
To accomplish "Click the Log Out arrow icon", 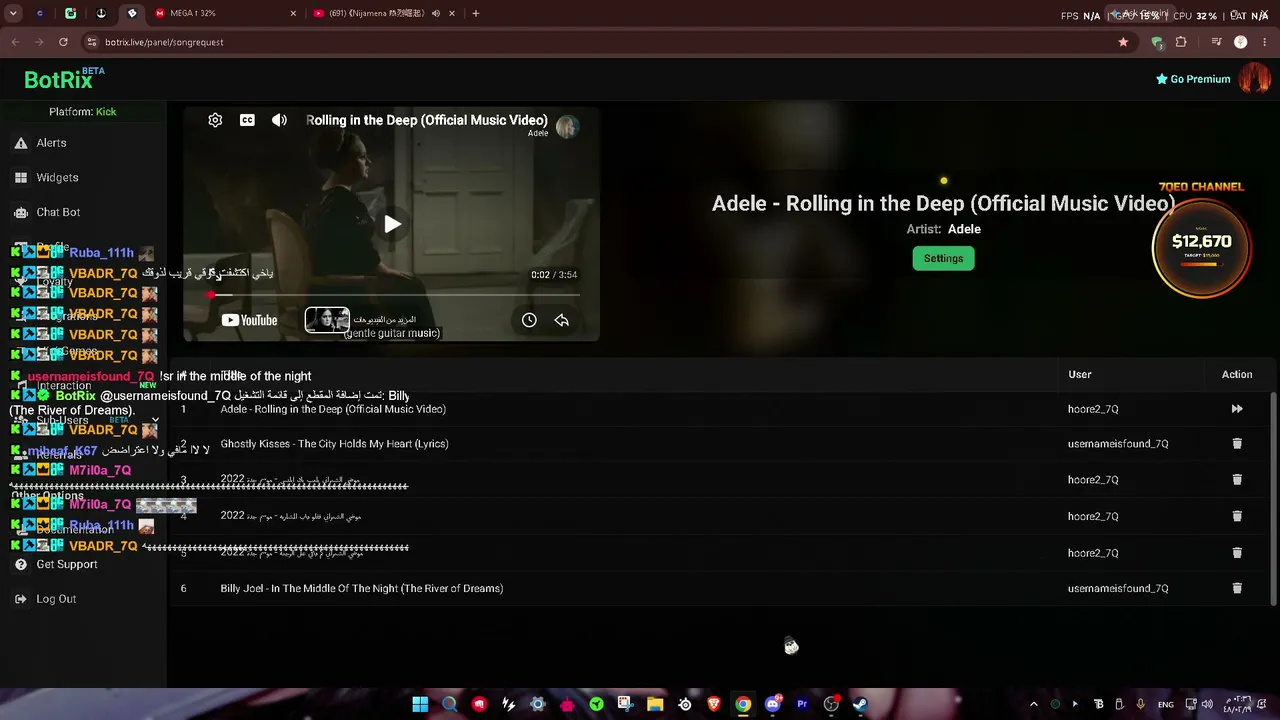I will tap(21, 599).
